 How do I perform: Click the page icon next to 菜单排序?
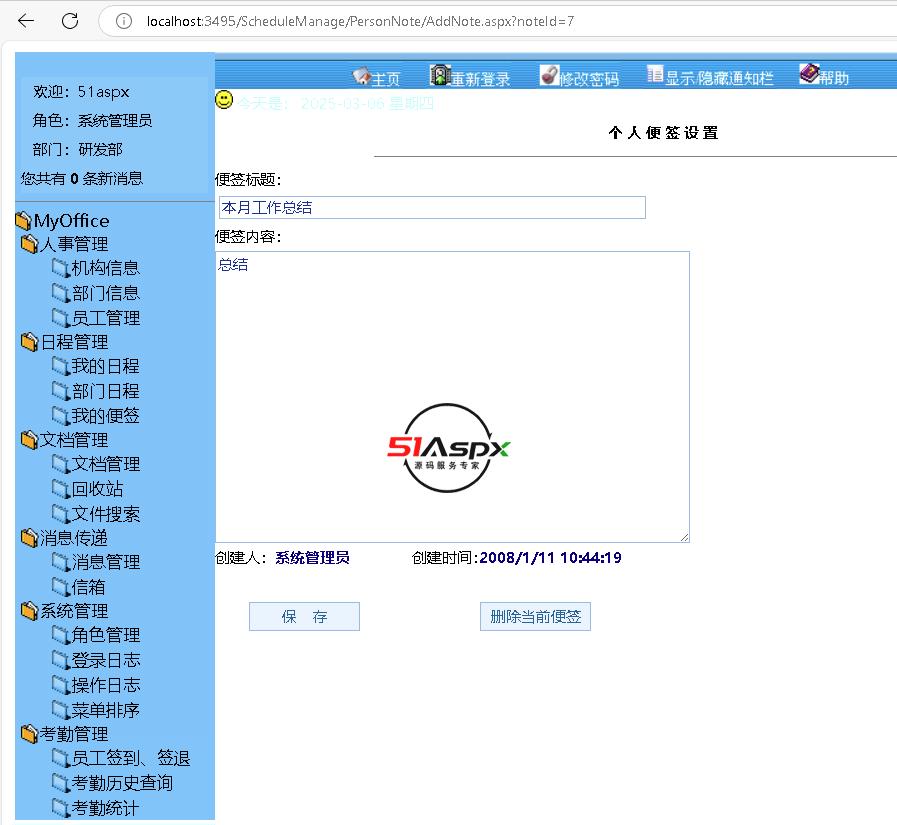[61, 709]
